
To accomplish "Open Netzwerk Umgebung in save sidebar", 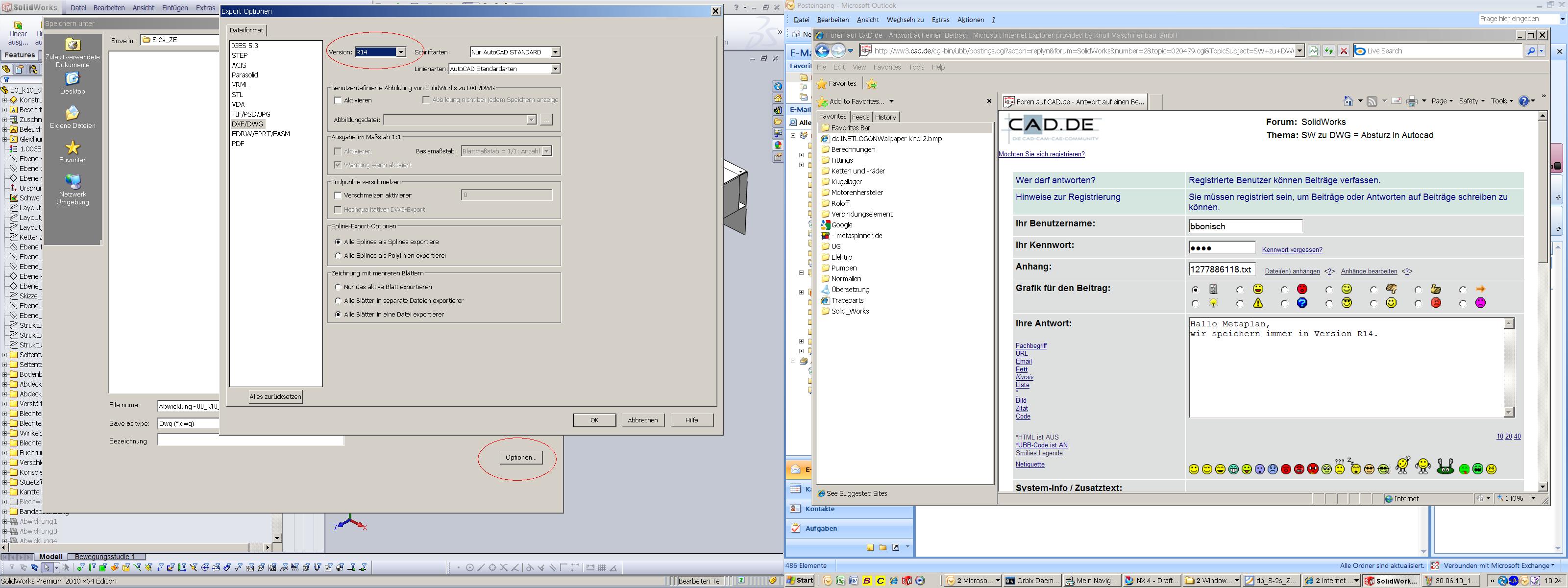I will [73, 190].
